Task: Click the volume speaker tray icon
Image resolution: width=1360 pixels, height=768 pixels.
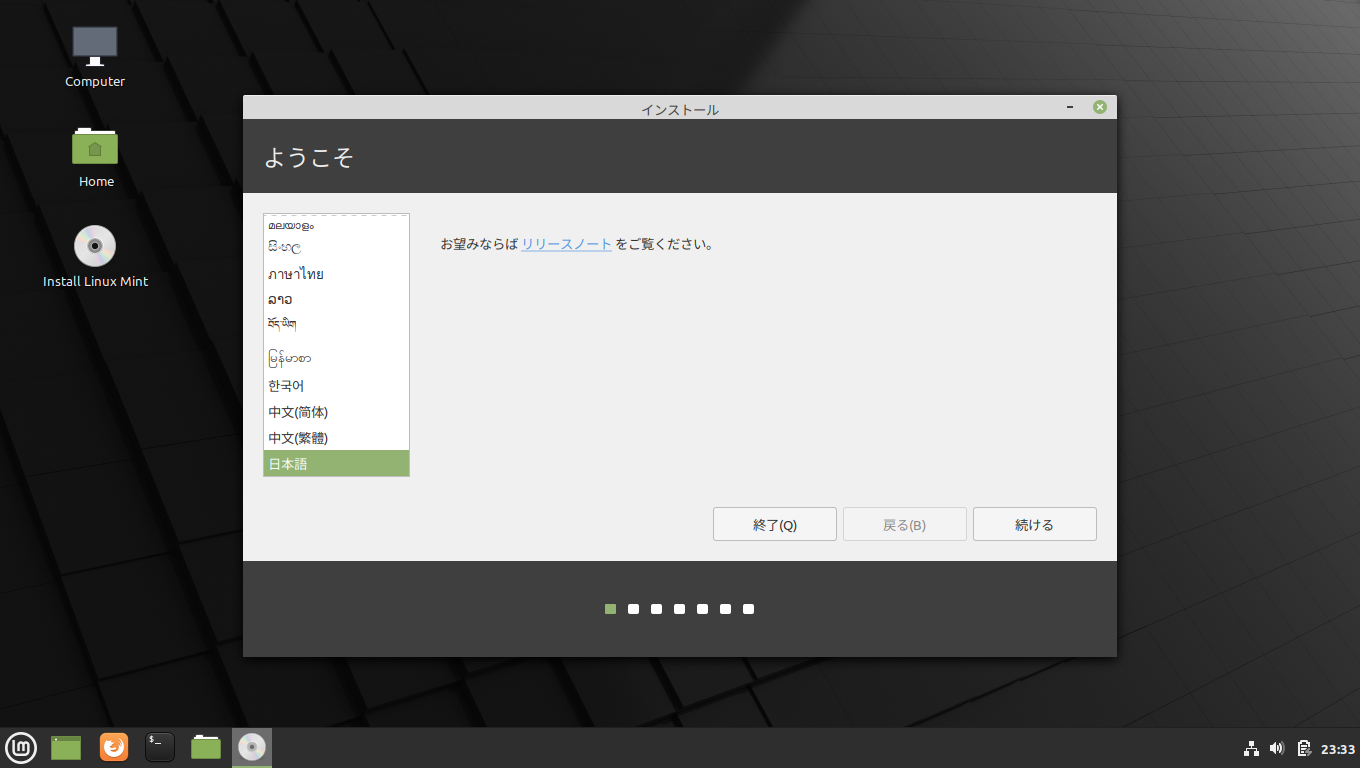Action: [x=1277, y=748]
